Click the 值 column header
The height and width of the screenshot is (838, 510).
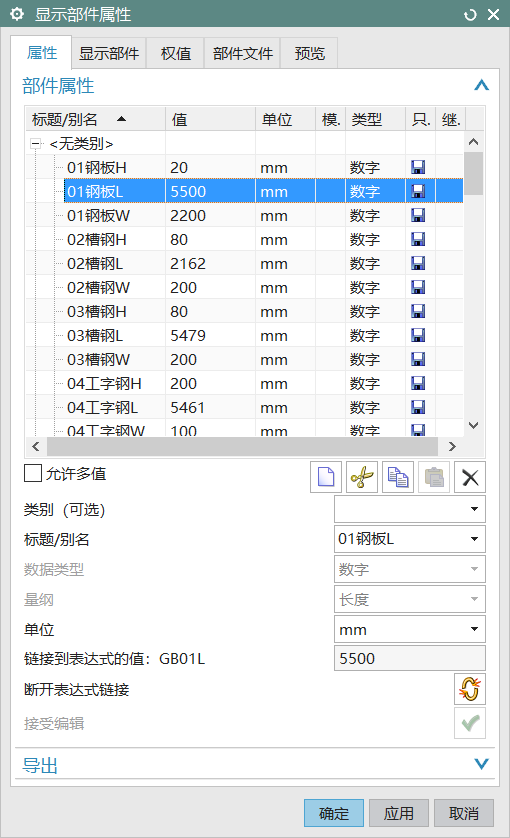tap(211, 119)
